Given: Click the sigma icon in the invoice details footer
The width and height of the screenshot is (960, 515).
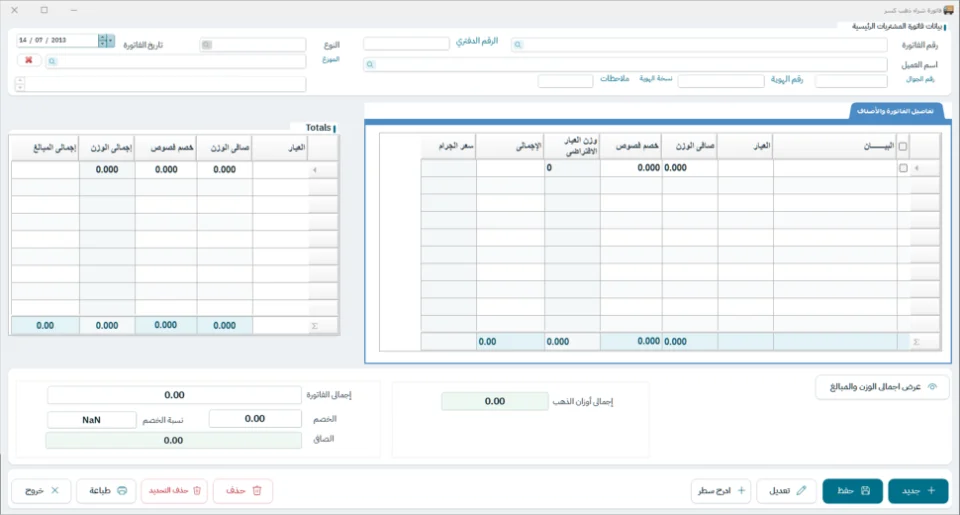Looking at the screenshot, I should (x=916, y=342).
